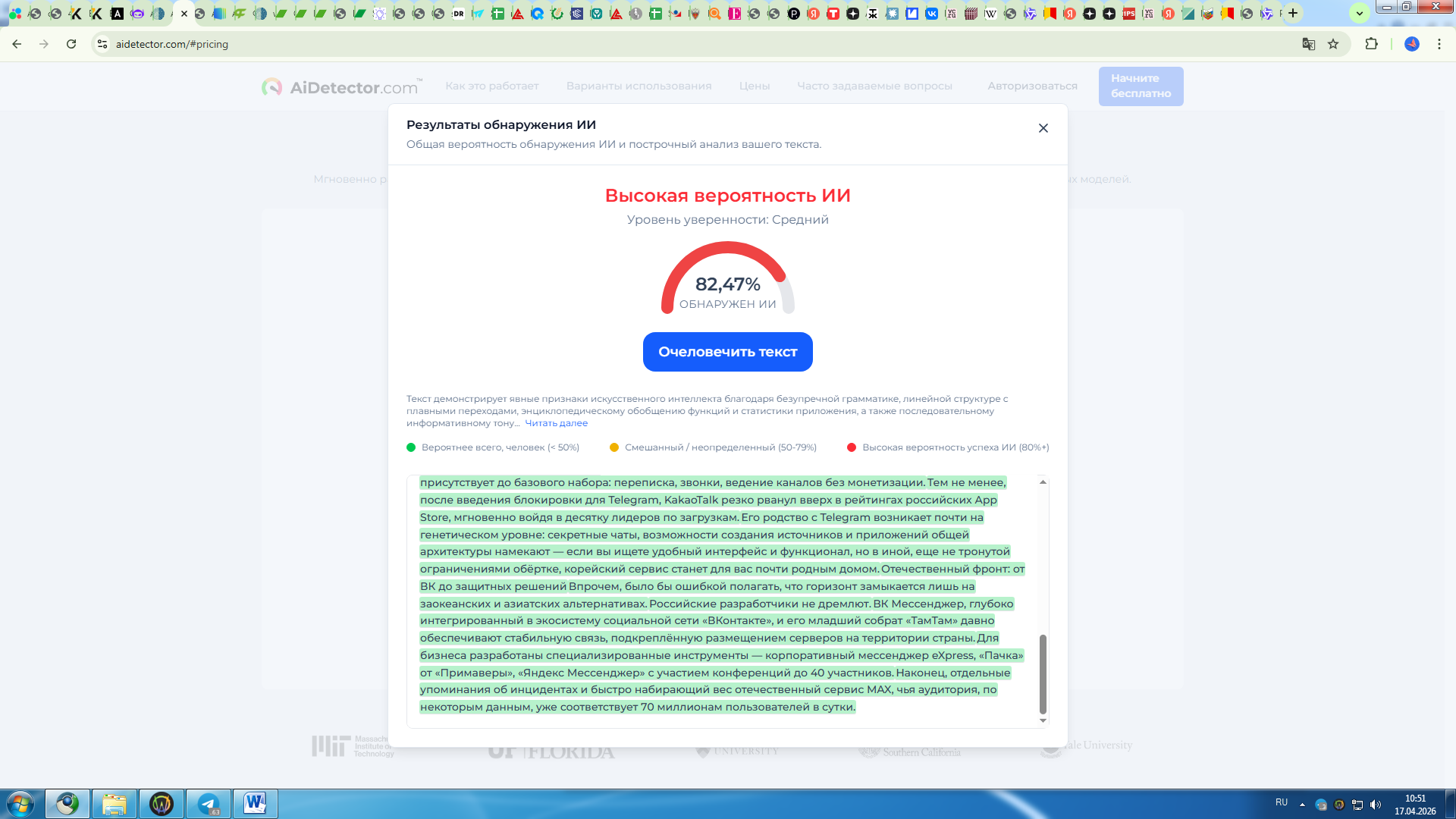Go to the Цены section
Viewport: 1456px width, 819px height.
(755, 86)
